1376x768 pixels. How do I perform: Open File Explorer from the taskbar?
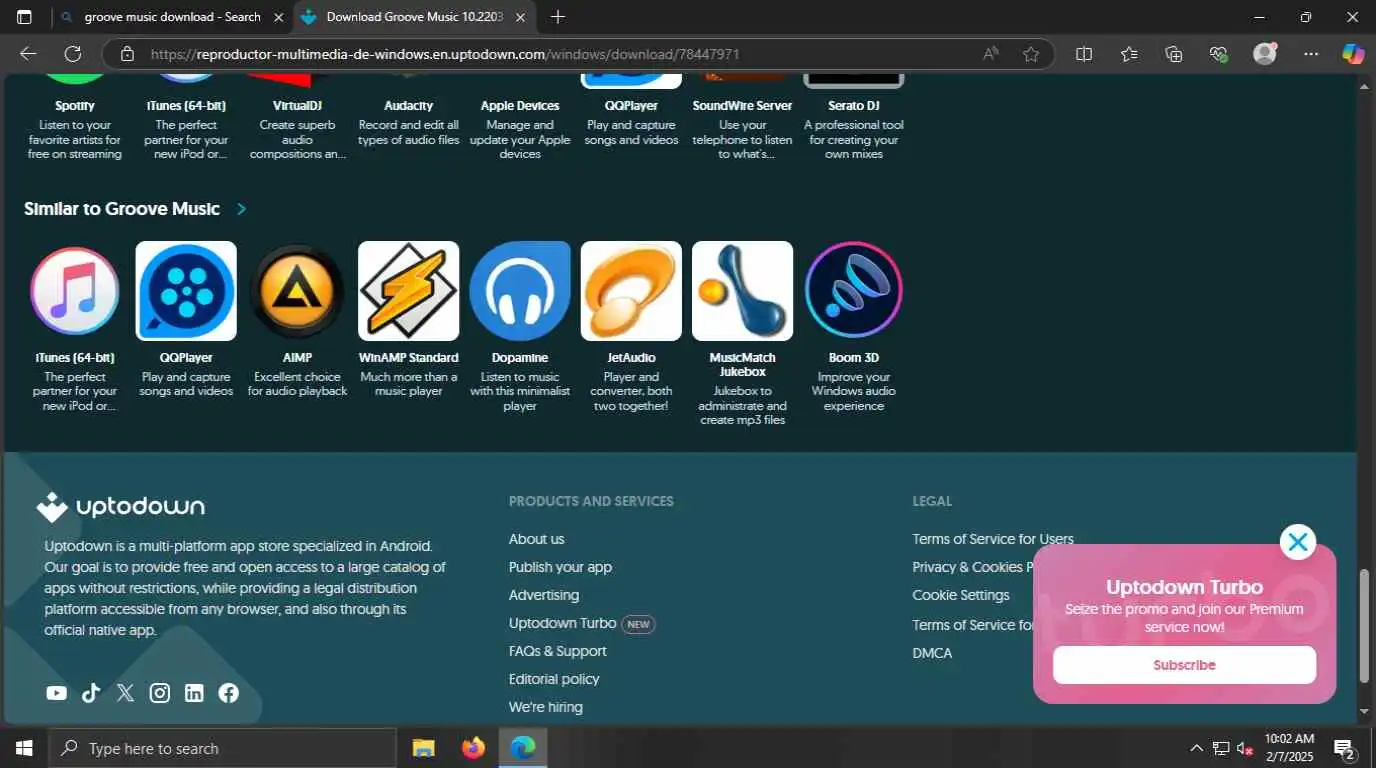(x=424, y=748)
